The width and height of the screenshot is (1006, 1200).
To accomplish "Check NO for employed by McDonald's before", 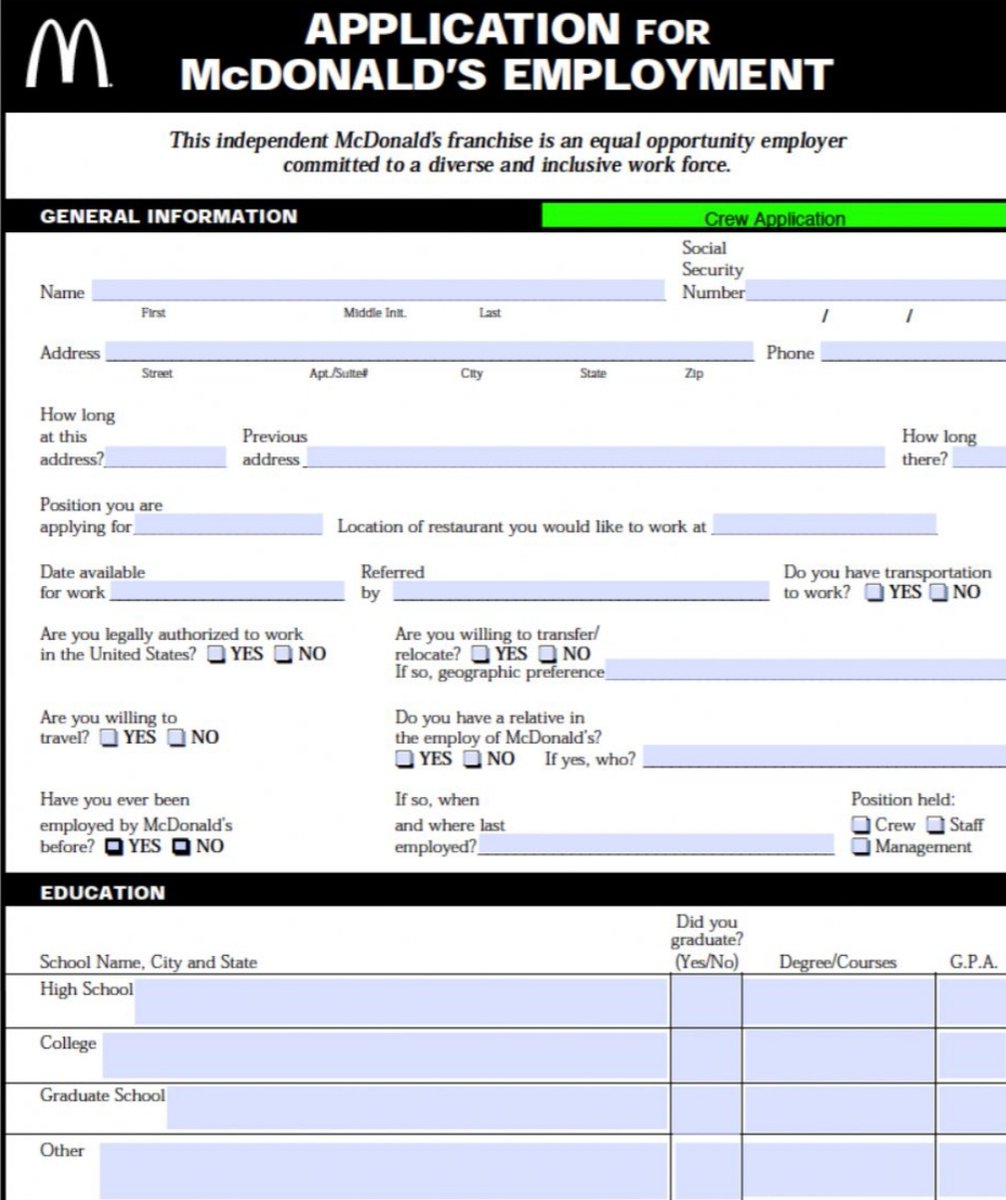I will coord(181,847).
